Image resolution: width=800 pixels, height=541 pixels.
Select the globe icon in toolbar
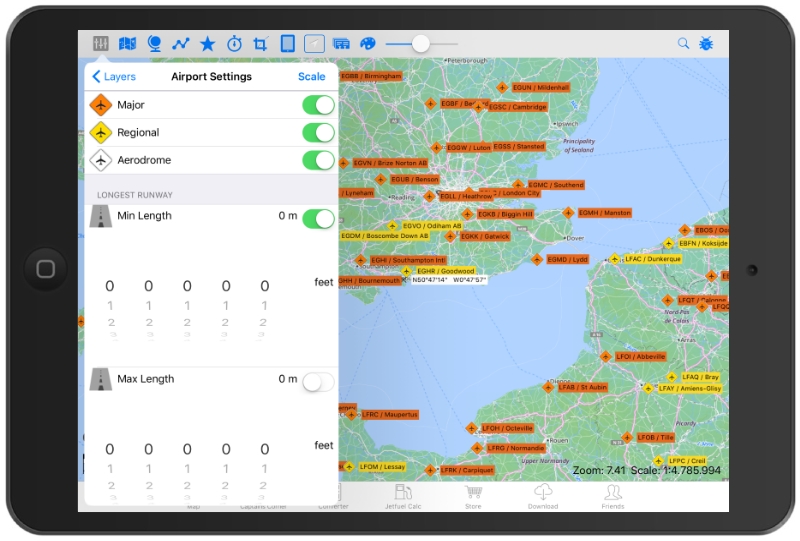(154, 44)
